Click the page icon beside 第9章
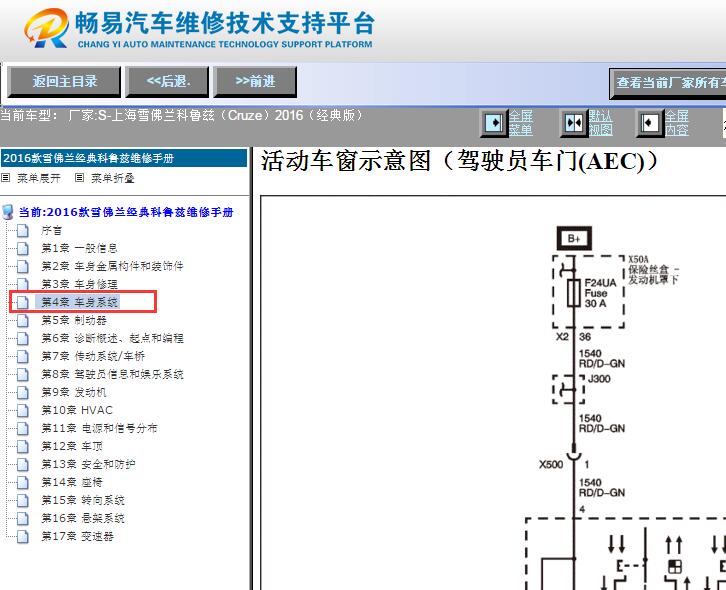 click(x=23, y=392)
